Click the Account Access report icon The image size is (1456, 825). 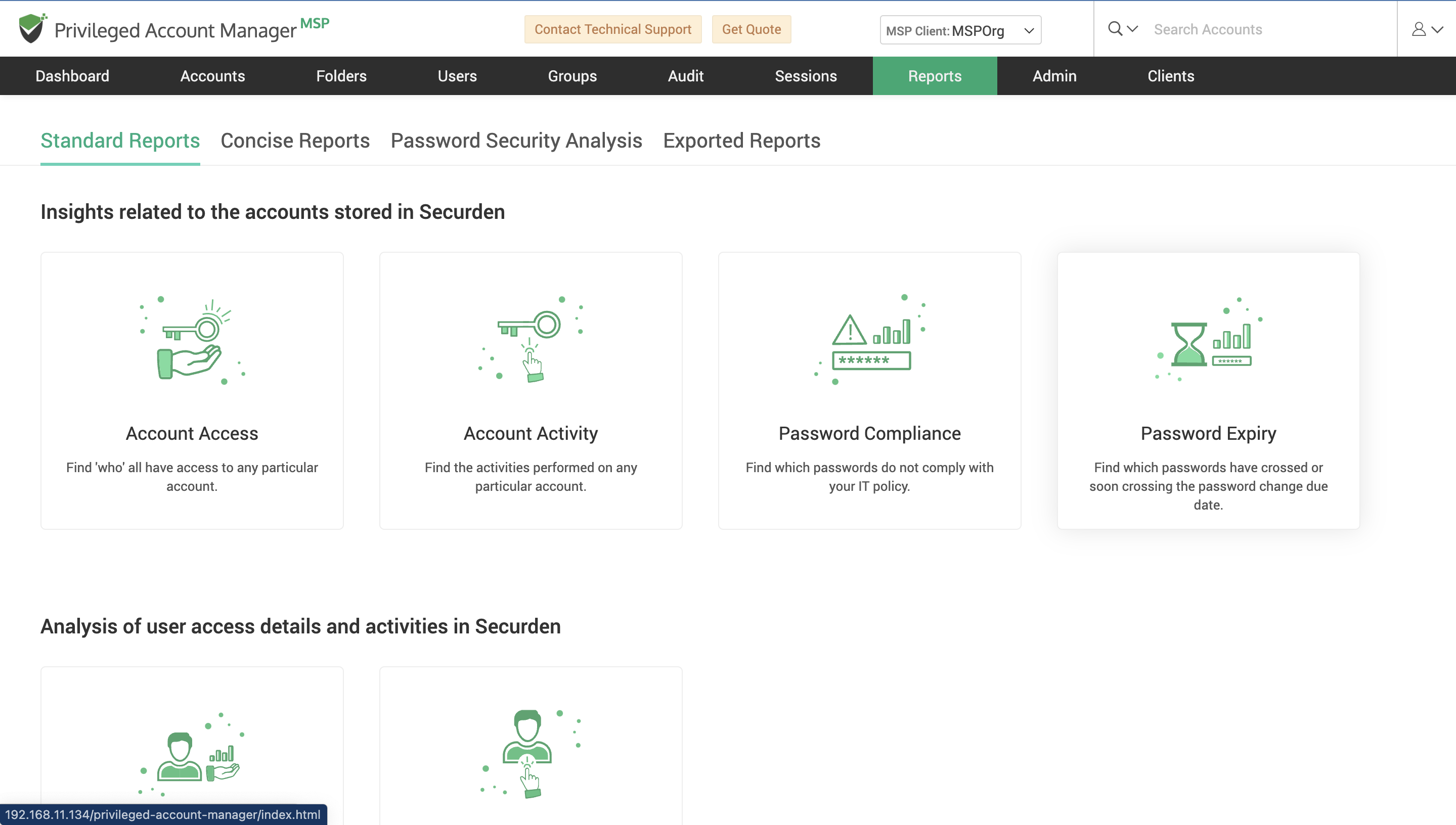(x=191, y=339)
